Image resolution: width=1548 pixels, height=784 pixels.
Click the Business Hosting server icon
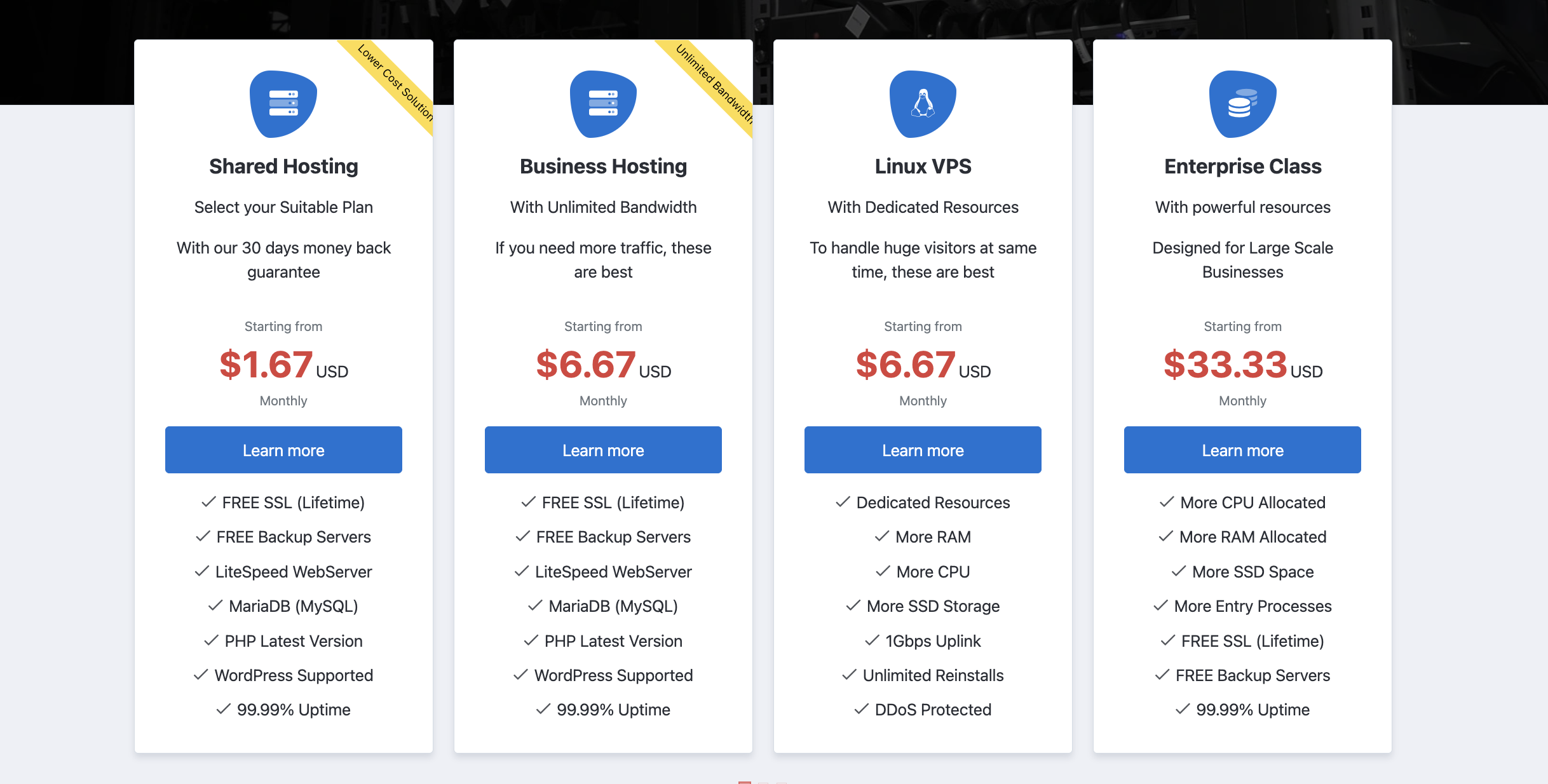[x=603, y=104]
